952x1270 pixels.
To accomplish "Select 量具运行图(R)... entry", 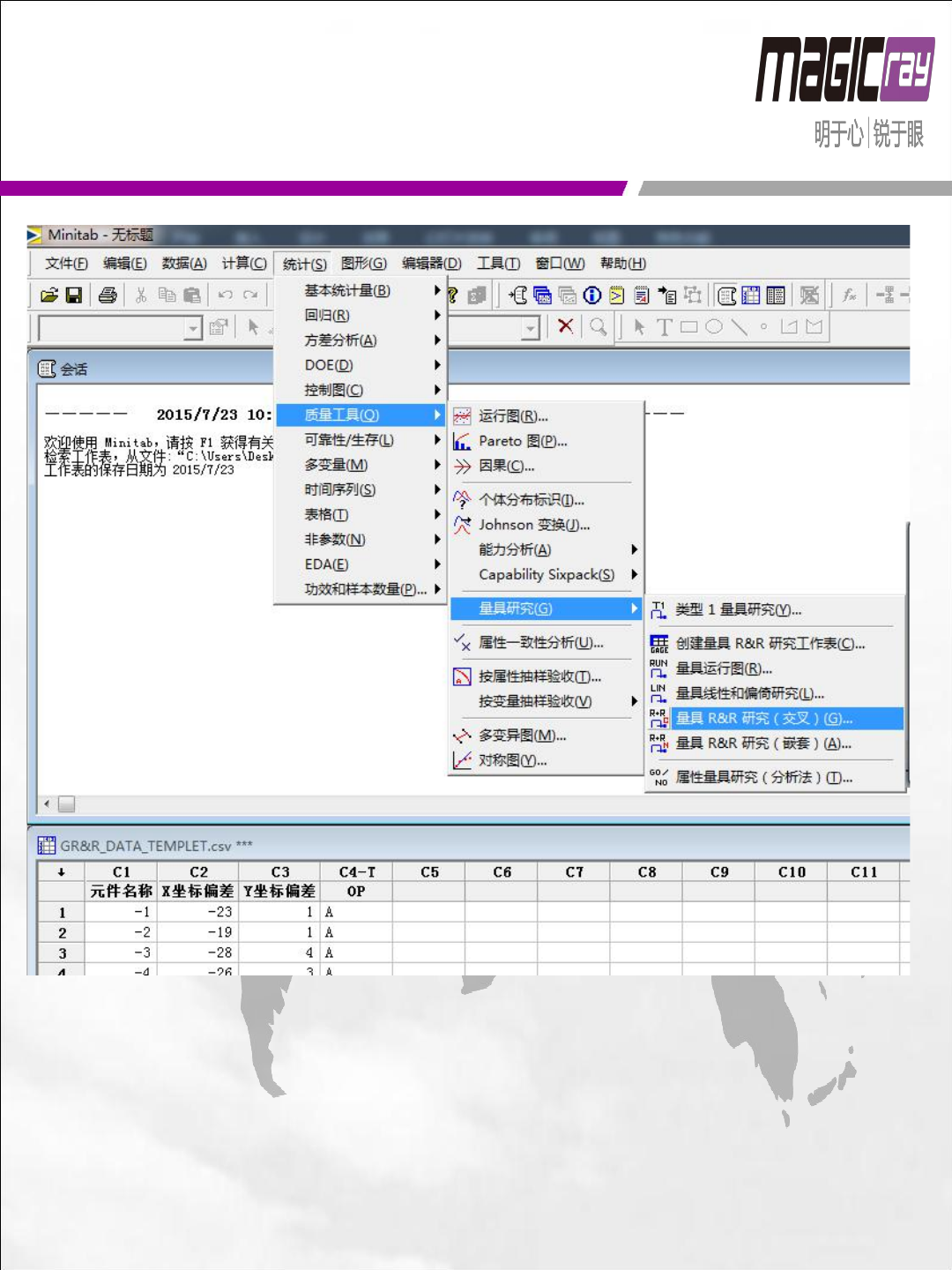I will tap(776, 669).
